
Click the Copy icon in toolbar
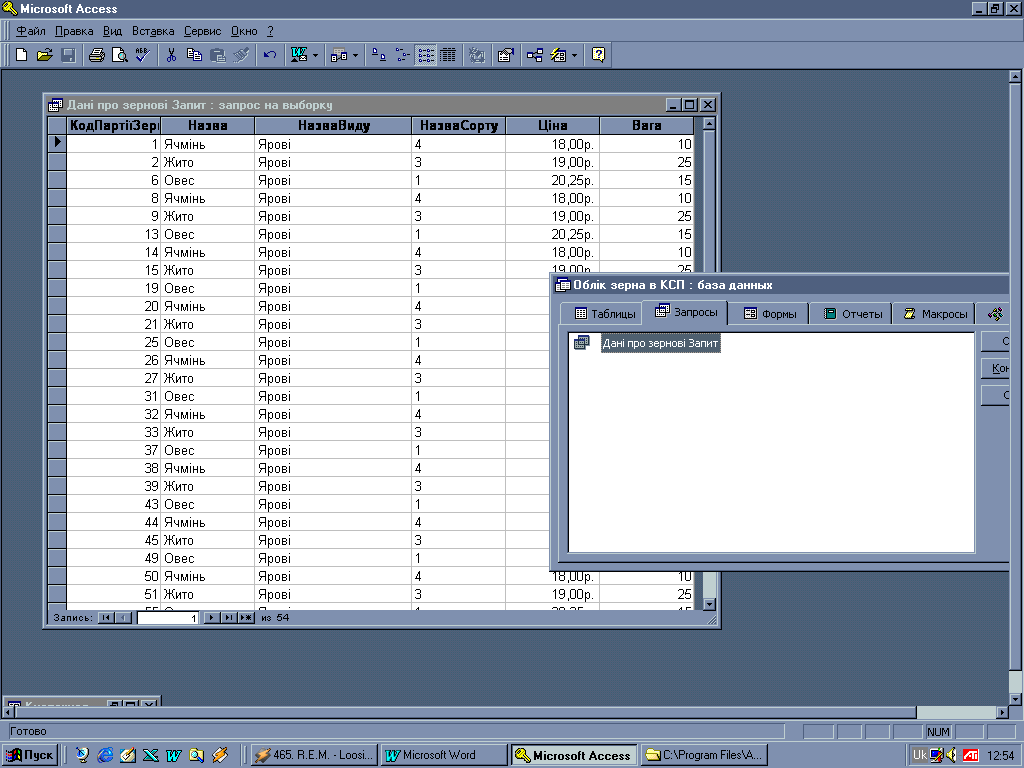pos(195,55)
